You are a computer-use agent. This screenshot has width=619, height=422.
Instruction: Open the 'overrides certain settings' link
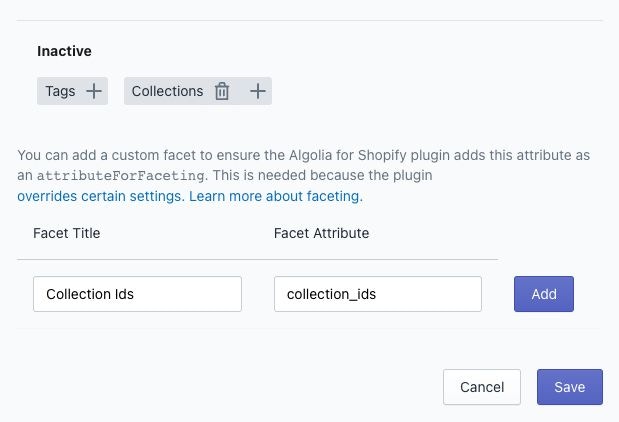click(x=99, y=197)
